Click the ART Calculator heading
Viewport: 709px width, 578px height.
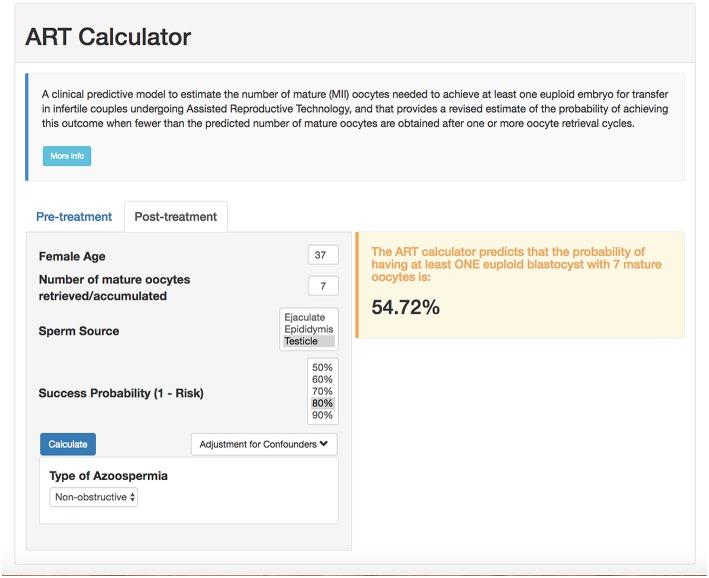tap(108, 38)
